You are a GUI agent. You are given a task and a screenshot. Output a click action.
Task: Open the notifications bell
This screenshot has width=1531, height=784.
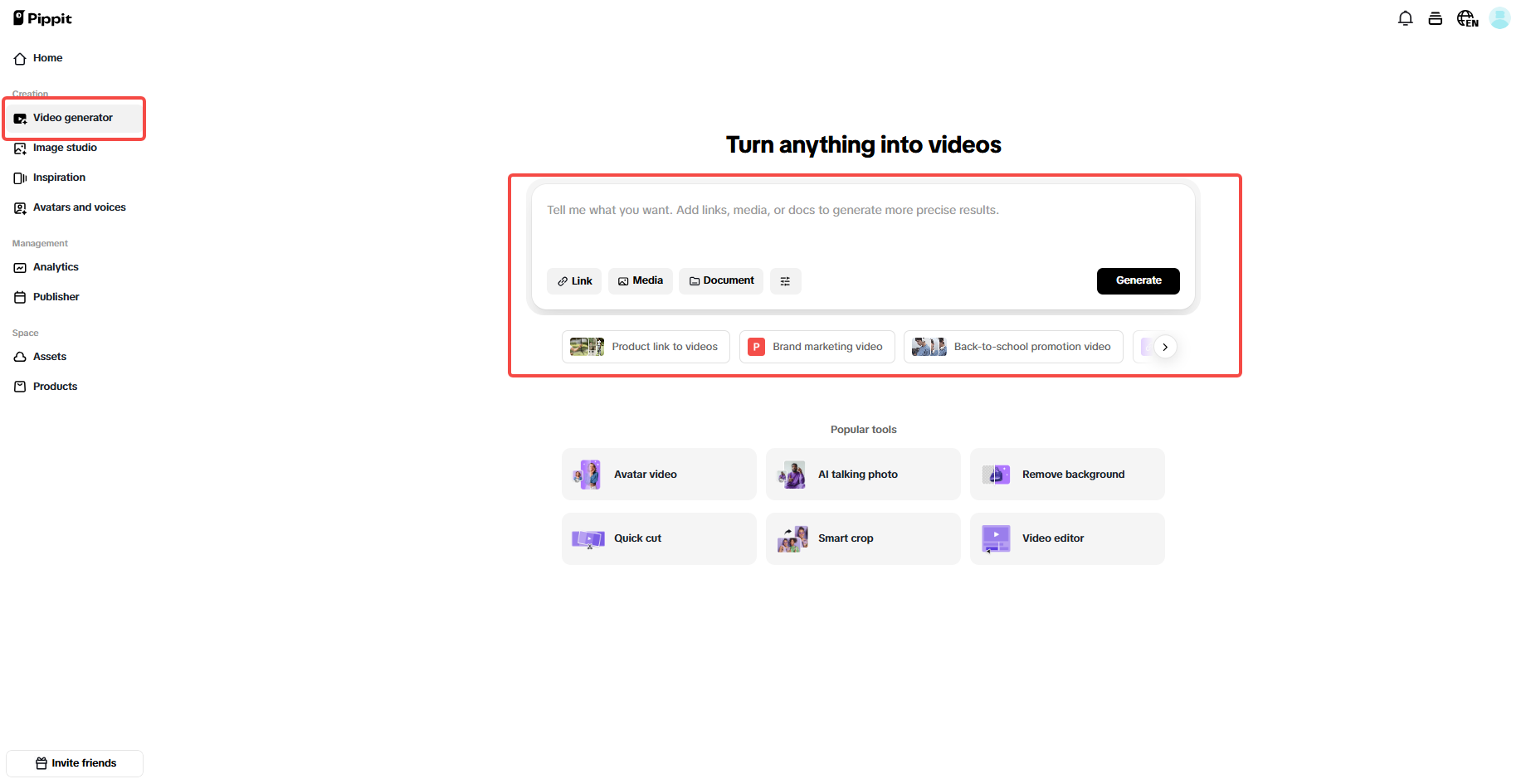pos(1405,18)
